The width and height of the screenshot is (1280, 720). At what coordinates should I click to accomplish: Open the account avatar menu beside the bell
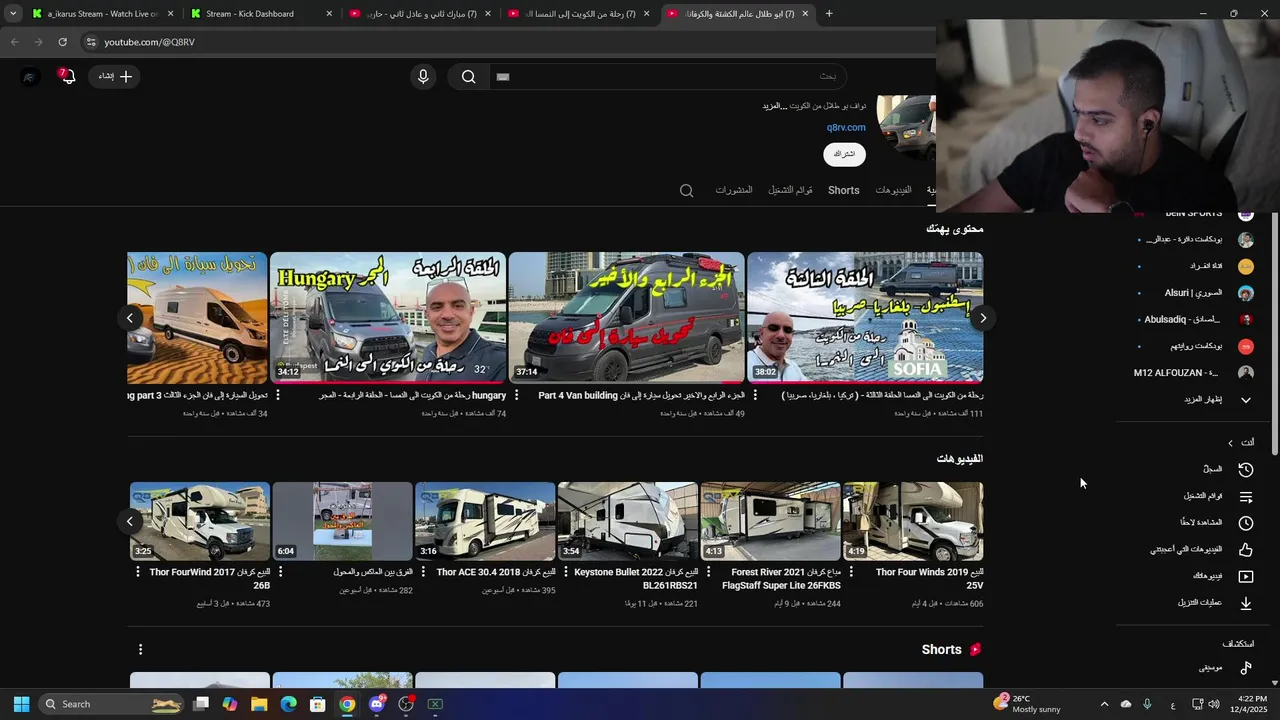point(30,76)
